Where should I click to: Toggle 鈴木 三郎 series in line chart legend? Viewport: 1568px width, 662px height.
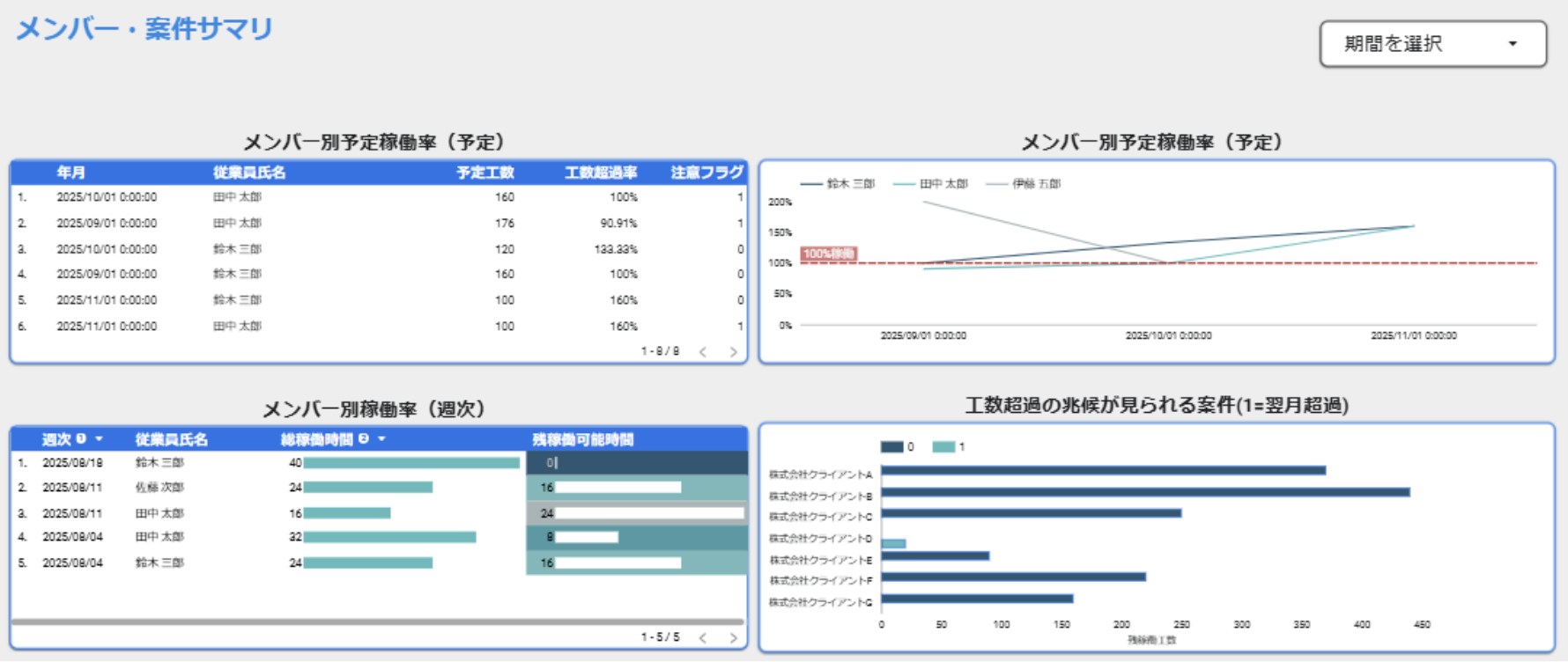point(838,184)
